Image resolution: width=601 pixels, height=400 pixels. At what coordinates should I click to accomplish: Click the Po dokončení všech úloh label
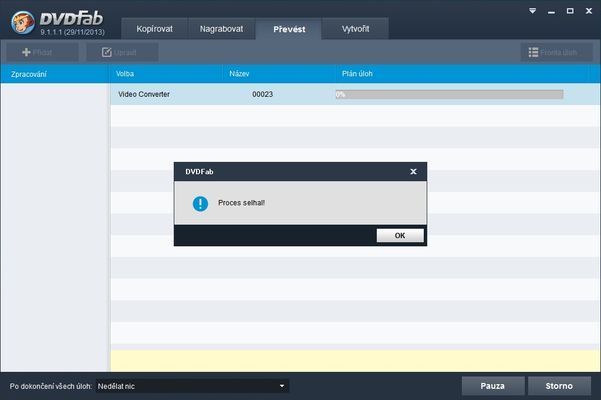point(51,386)
